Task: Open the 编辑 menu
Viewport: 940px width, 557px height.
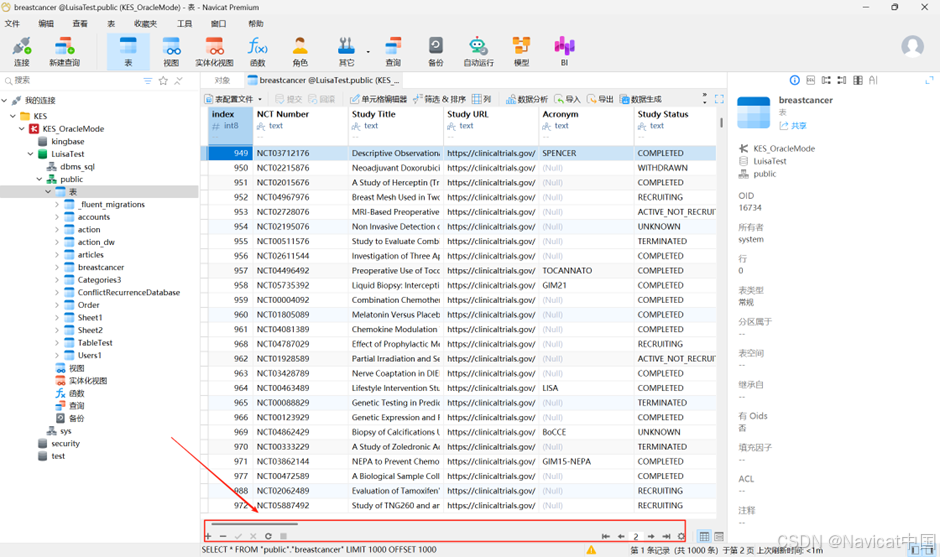Action: 46,23
